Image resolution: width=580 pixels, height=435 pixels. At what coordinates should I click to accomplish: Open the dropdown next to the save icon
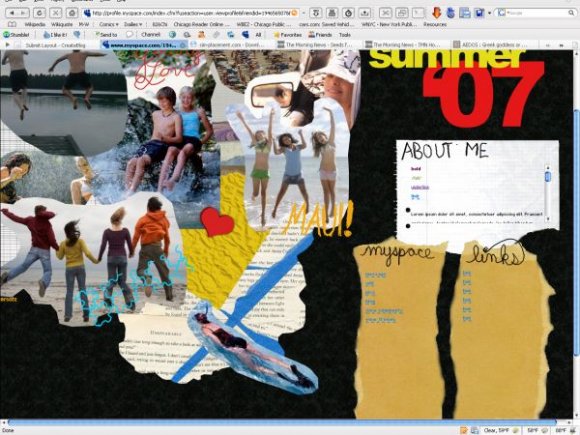pyautogui.click(x=489, y=13)
